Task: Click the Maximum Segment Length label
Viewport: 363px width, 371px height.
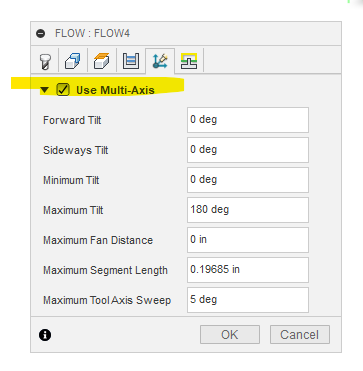Action: point(105,270)
